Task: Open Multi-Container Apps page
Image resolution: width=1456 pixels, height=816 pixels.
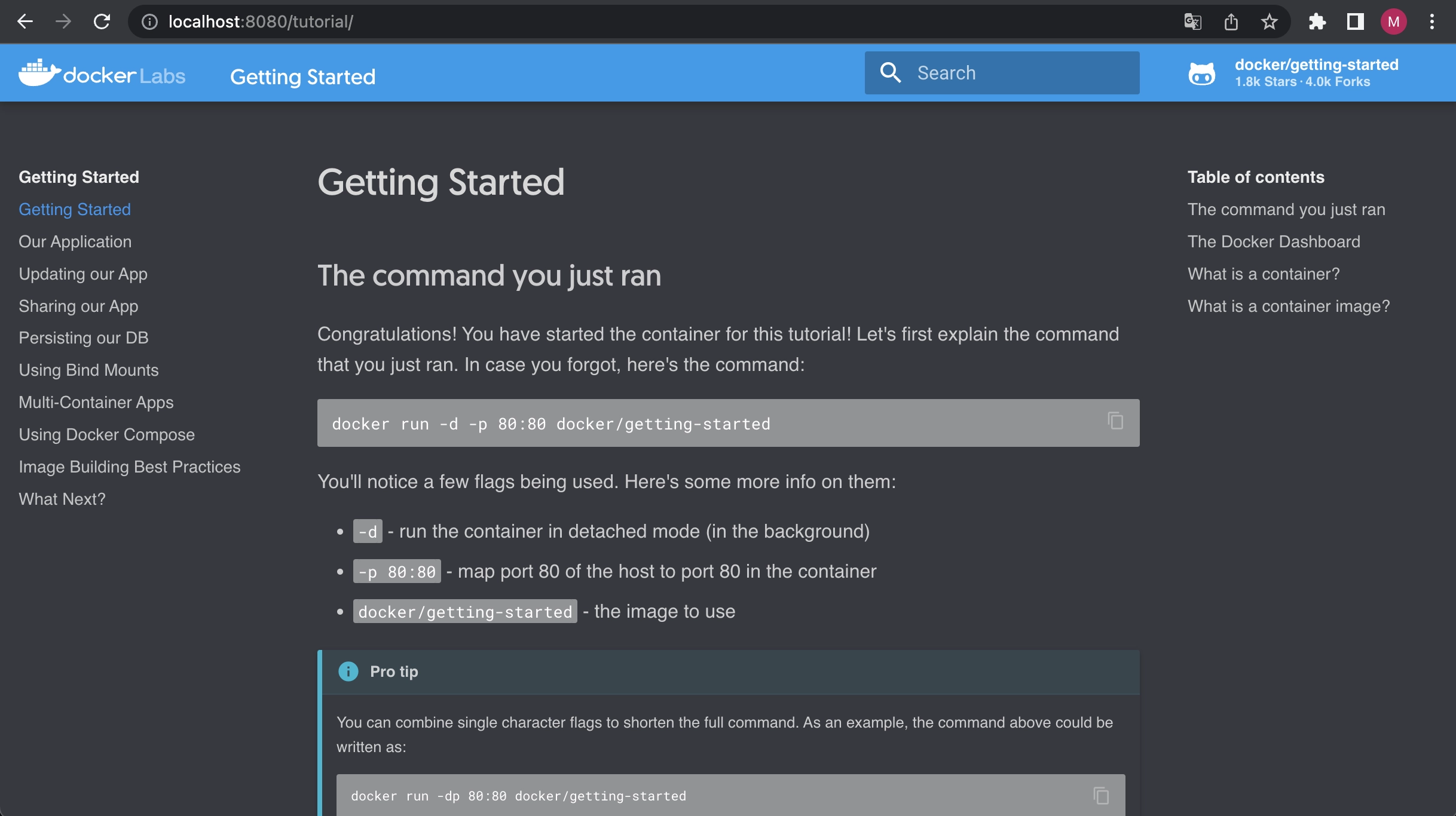Action: tap(96, 403)
